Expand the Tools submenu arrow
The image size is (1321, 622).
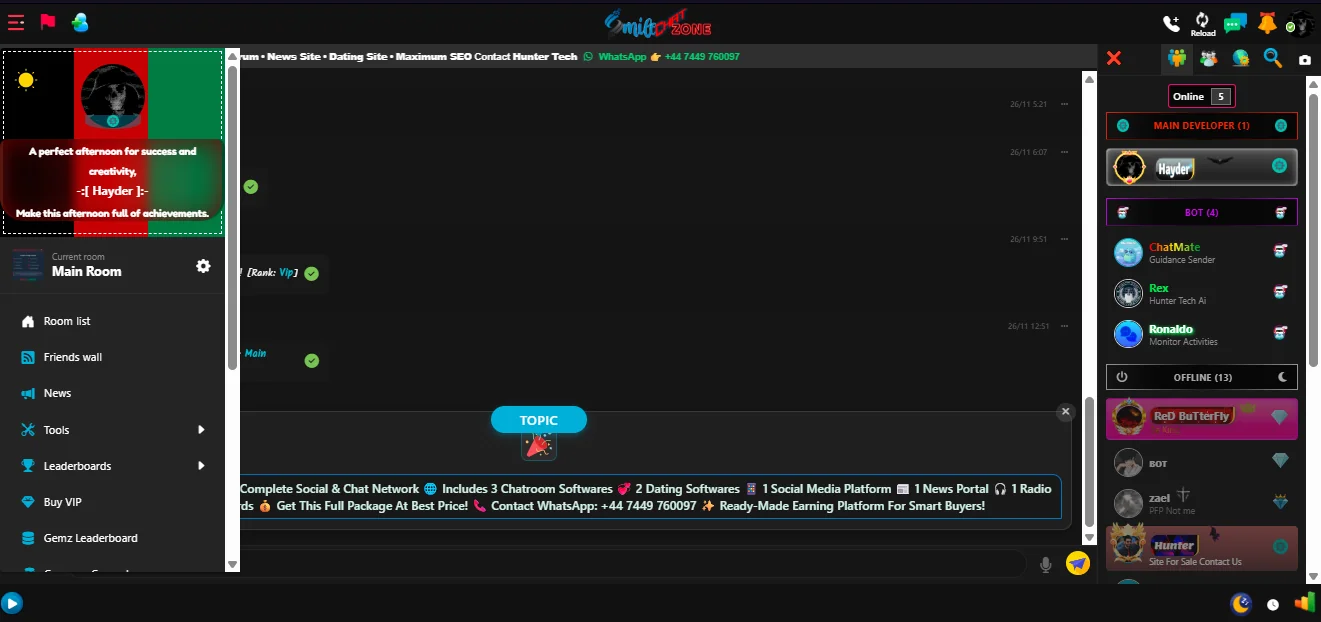[201, 430]
